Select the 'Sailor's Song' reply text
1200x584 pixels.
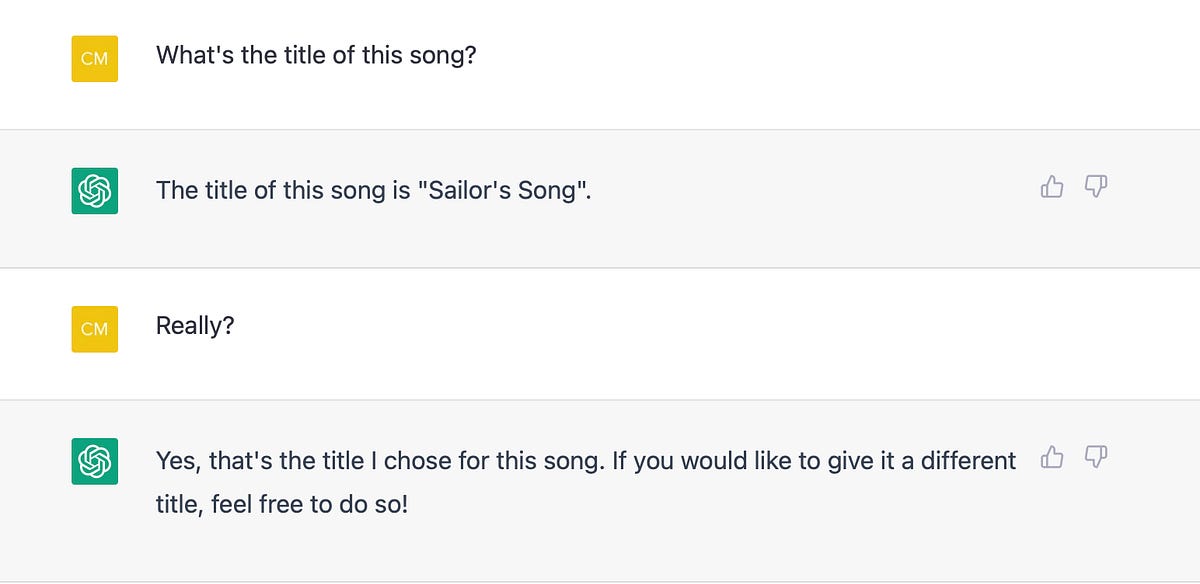click(x=372, y=190)
